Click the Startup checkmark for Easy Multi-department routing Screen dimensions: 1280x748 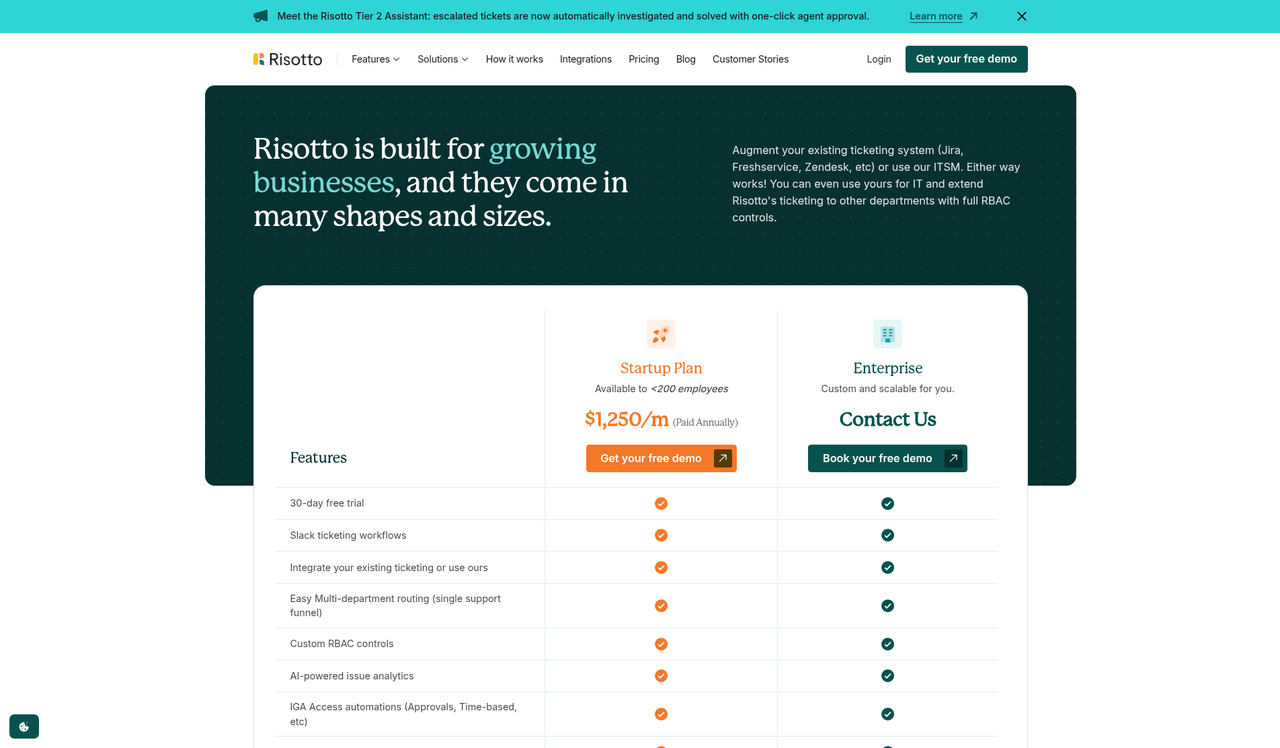[x=661, y=606]
